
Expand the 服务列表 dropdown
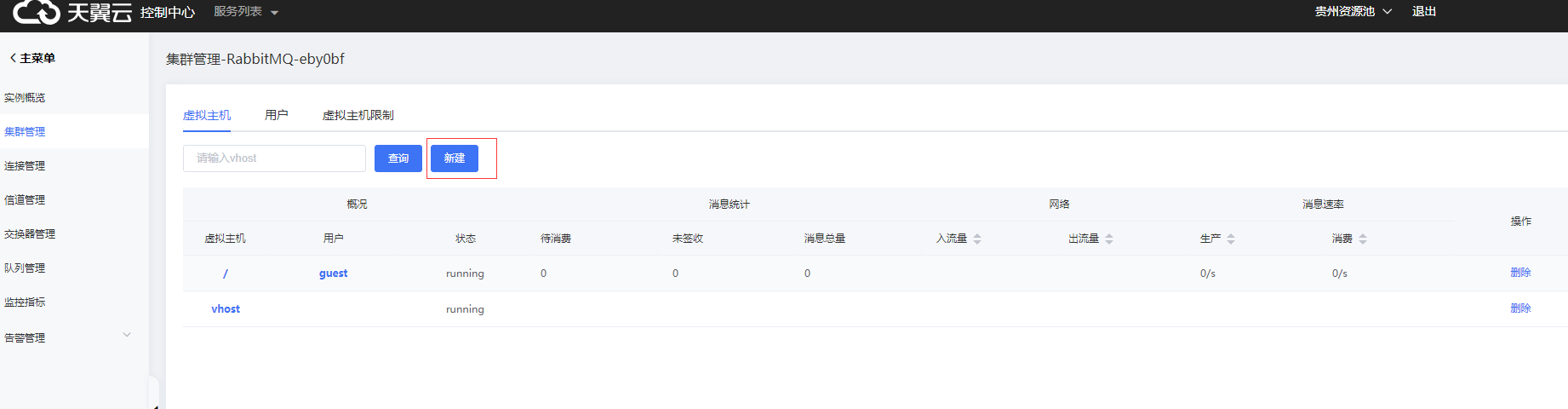[246, 12]
